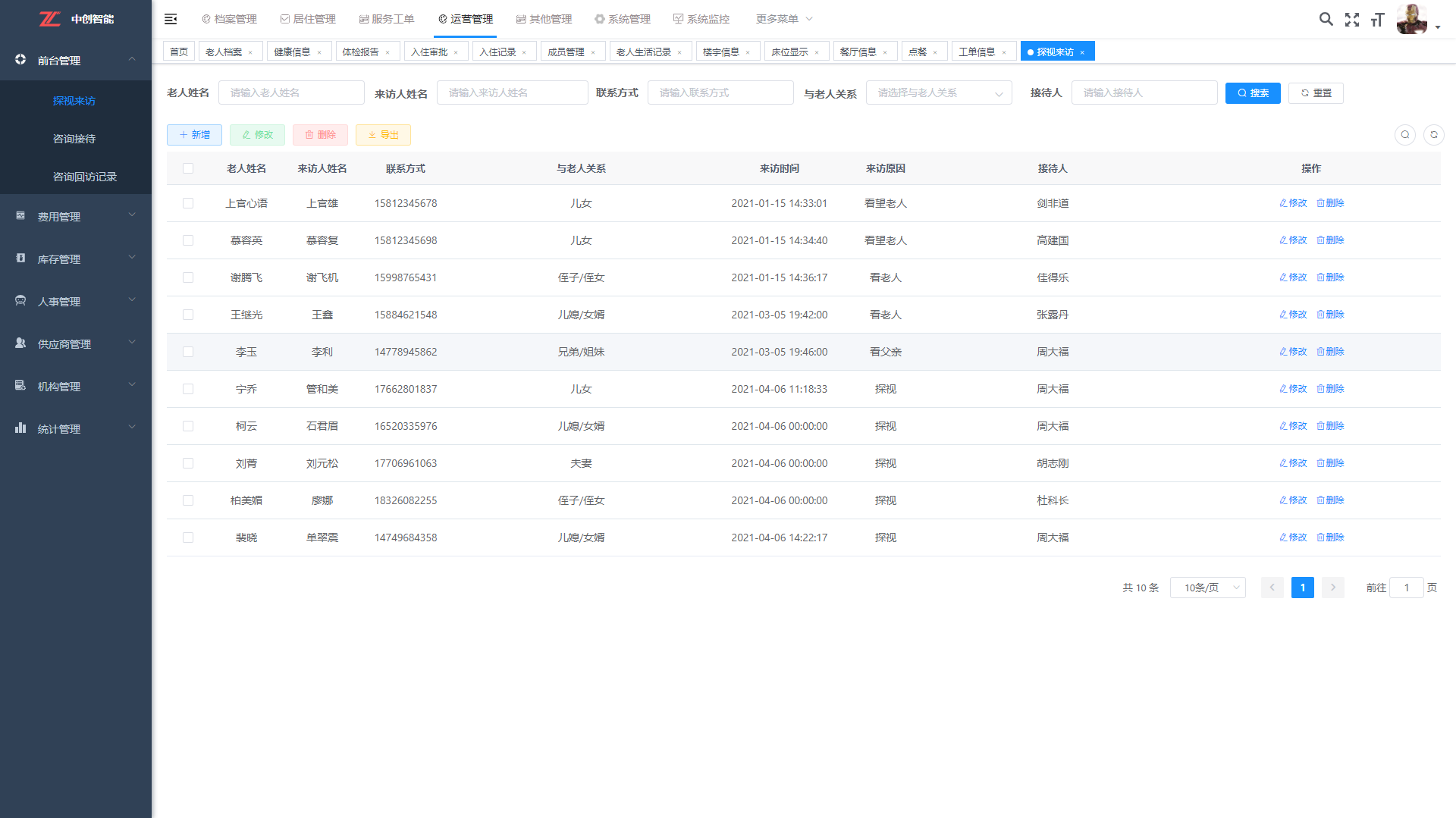This screenshot has width=1456, height=818.
Task: Click the blue 搜索 button
Action: point(1252,93)
